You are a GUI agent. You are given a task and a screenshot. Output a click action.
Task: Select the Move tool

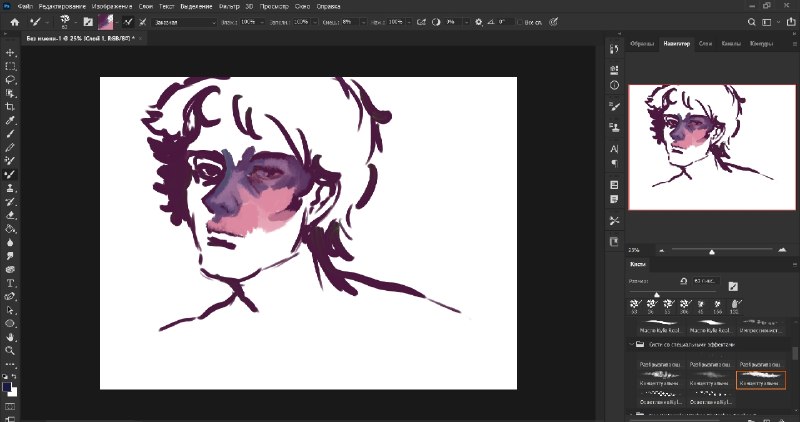tap(10, 53)
